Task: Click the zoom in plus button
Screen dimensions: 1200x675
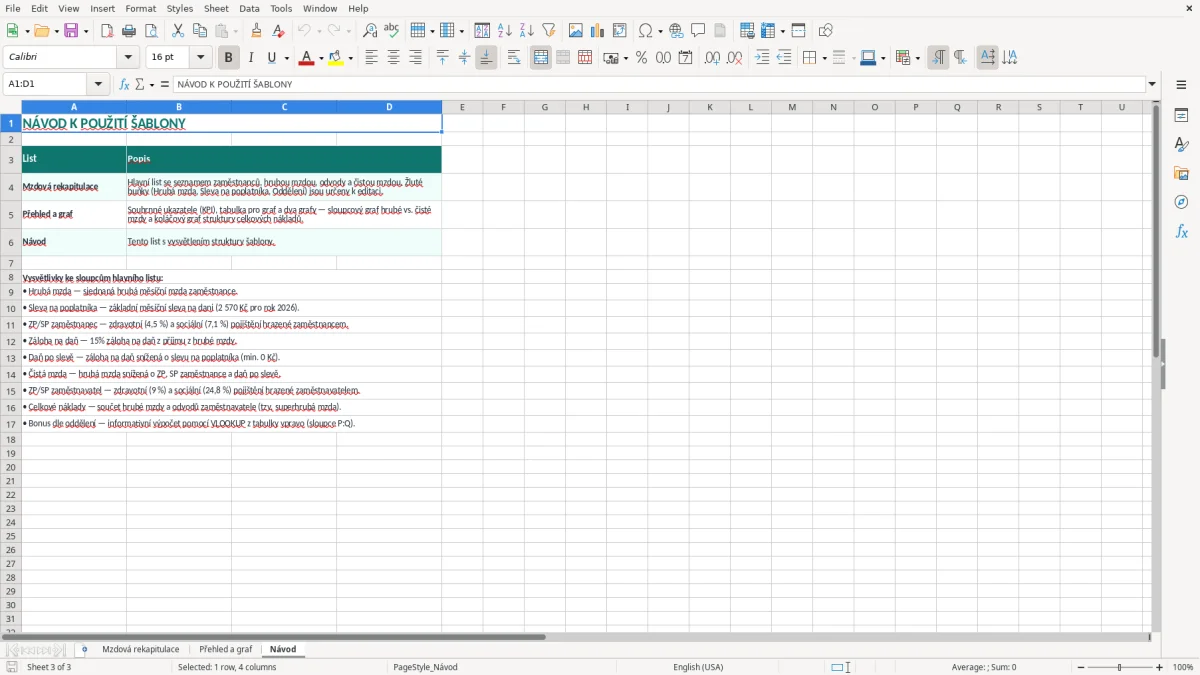Action: (x=1160, y=667)
